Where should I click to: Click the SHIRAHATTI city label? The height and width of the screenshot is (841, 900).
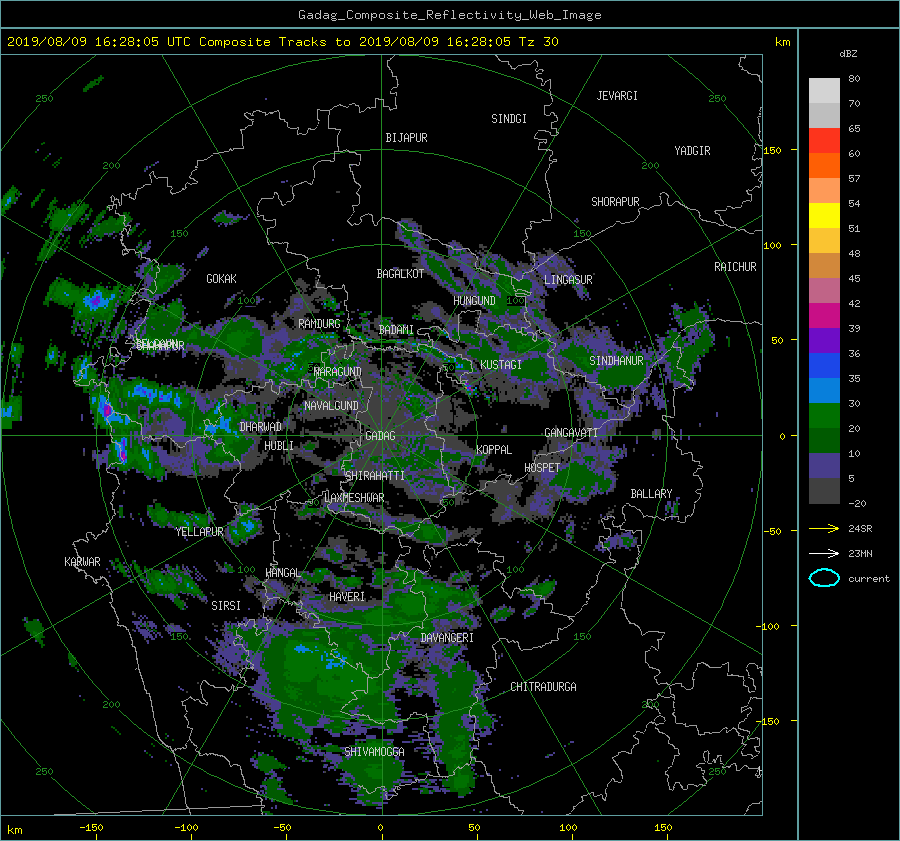(x=375, y=475)
